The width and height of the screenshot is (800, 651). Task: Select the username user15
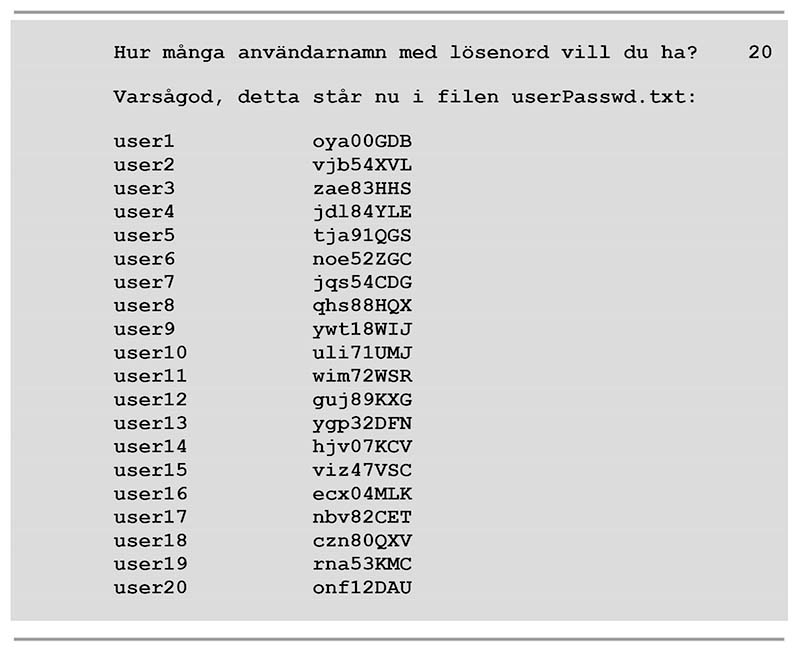150,470
